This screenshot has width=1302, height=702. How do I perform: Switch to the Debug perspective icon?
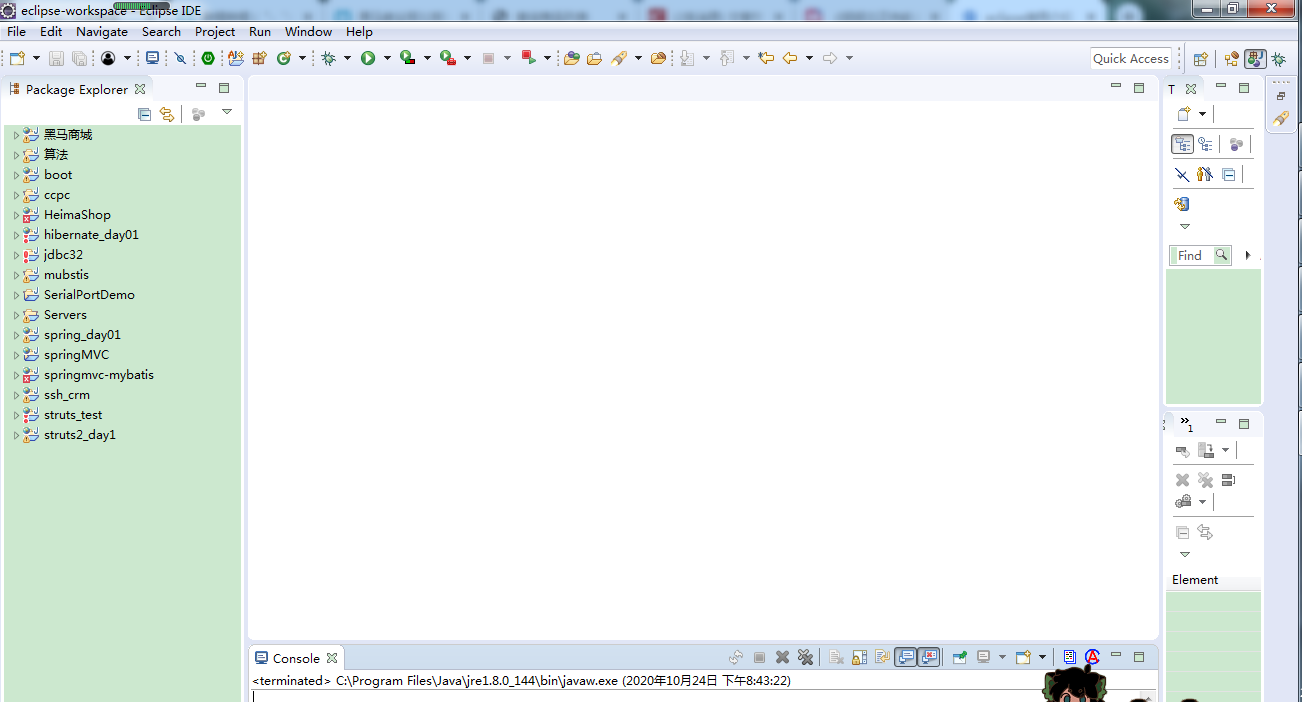click(1279, 59)
